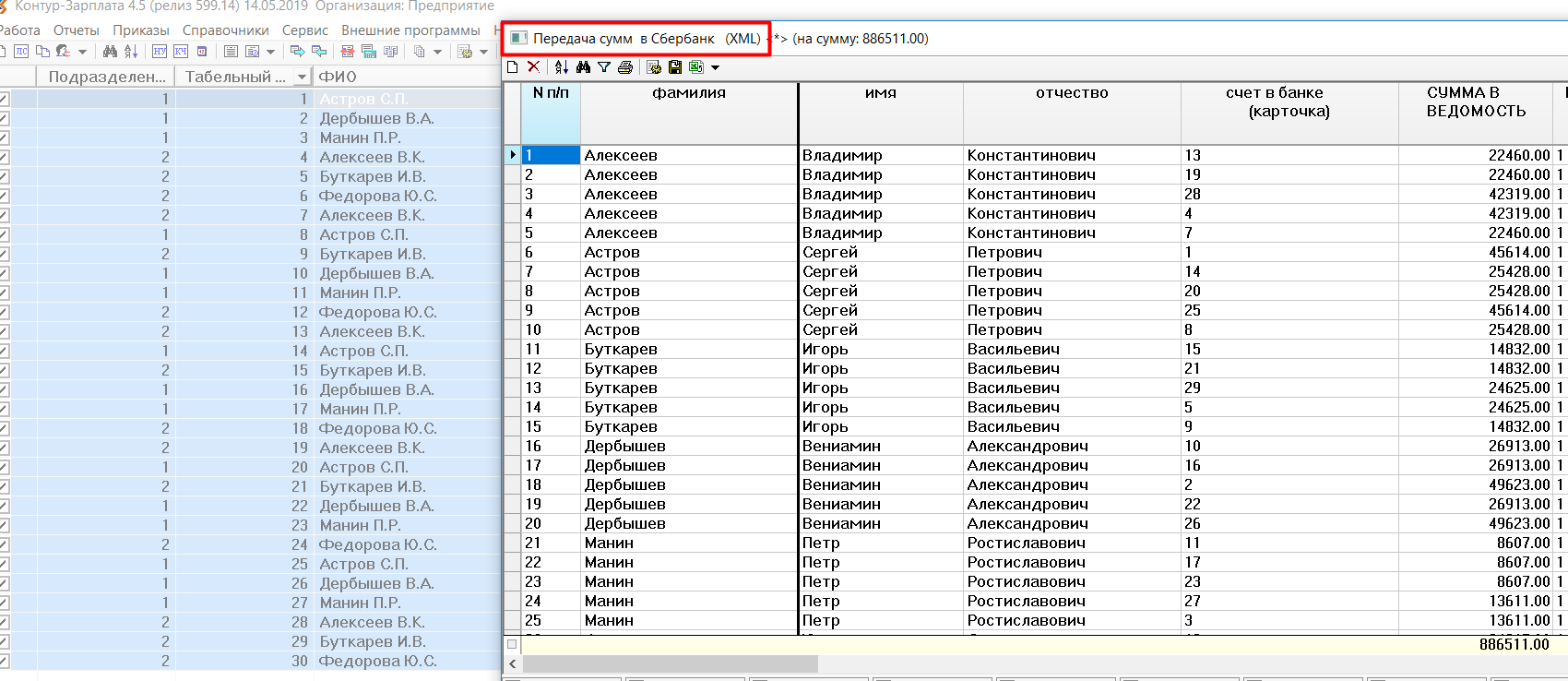The image size is (1568, 681).
Task: Click the СУММА В ВЕДОМОСТЬ column header
Action: point(1476,113)
